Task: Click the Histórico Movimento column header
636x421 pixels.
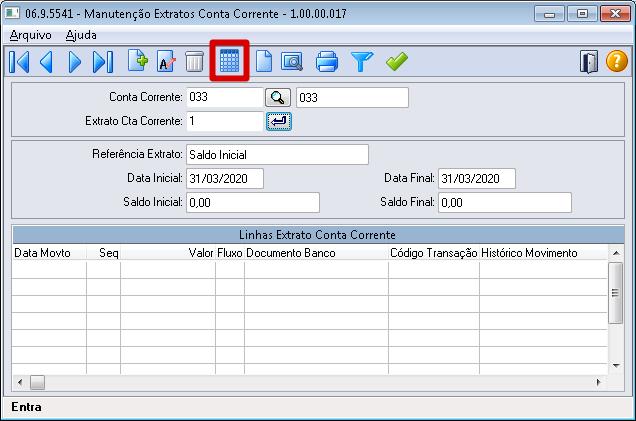Action: click(x=543, y=253)
